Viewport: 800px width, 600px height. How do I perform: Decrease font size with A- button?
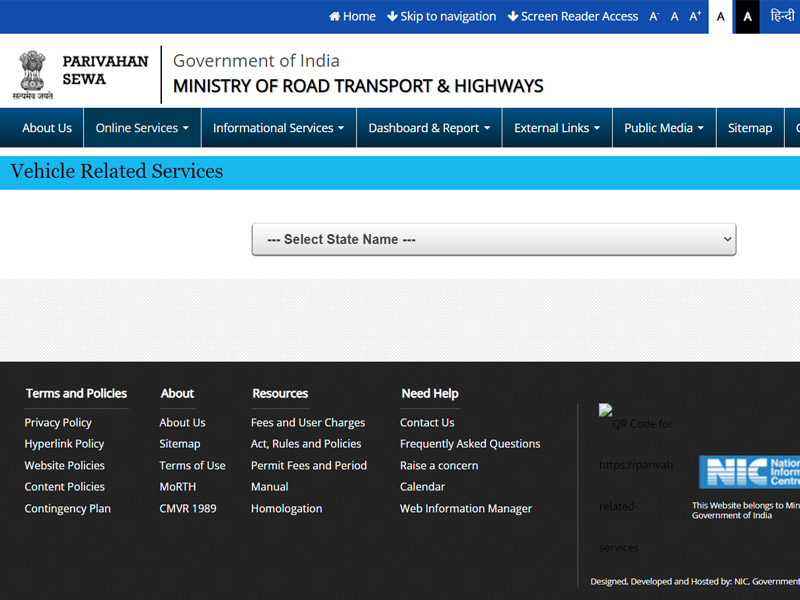click(x=654, y=16)
